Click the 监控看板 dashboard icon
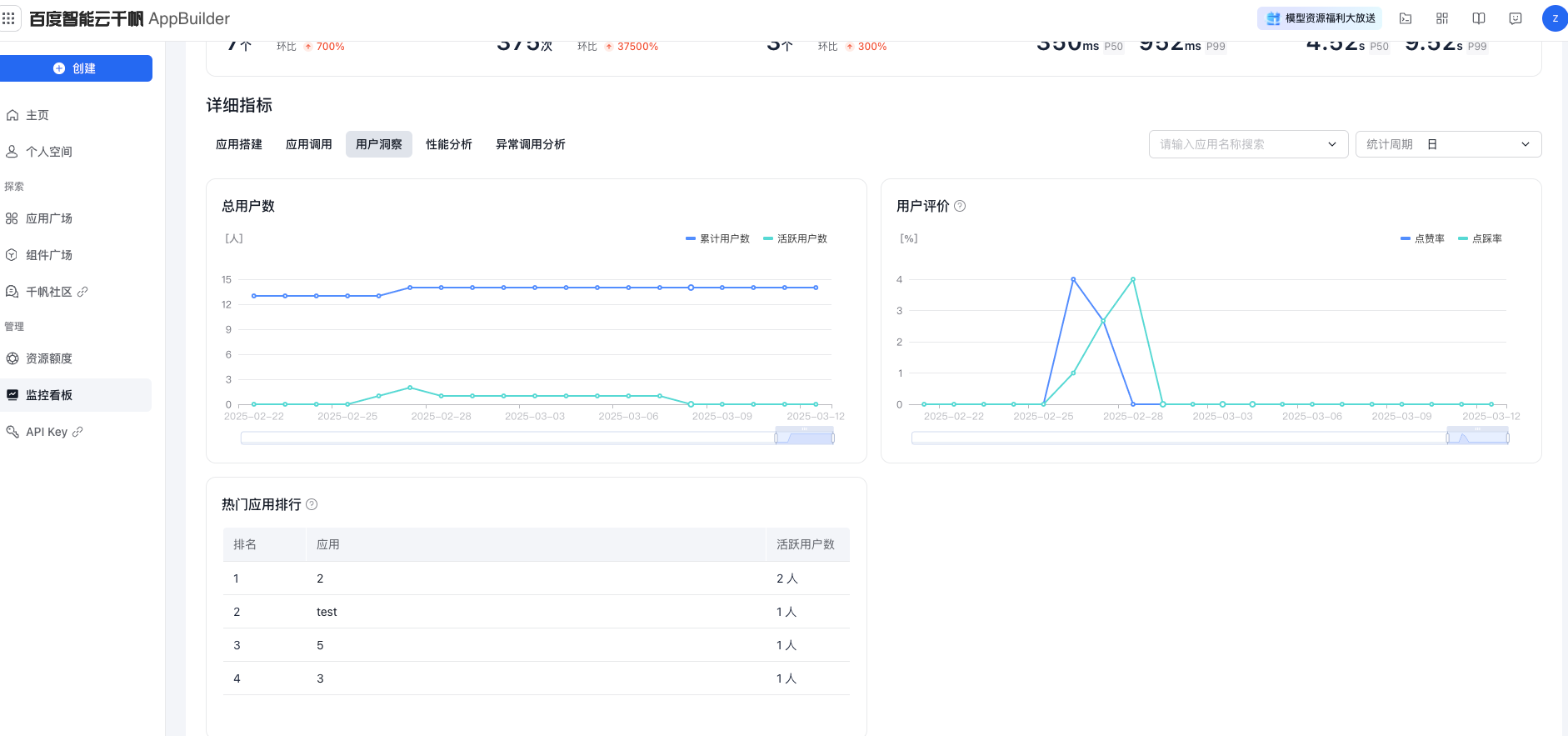The image size is (1568, 736). [x=12, y=395]
